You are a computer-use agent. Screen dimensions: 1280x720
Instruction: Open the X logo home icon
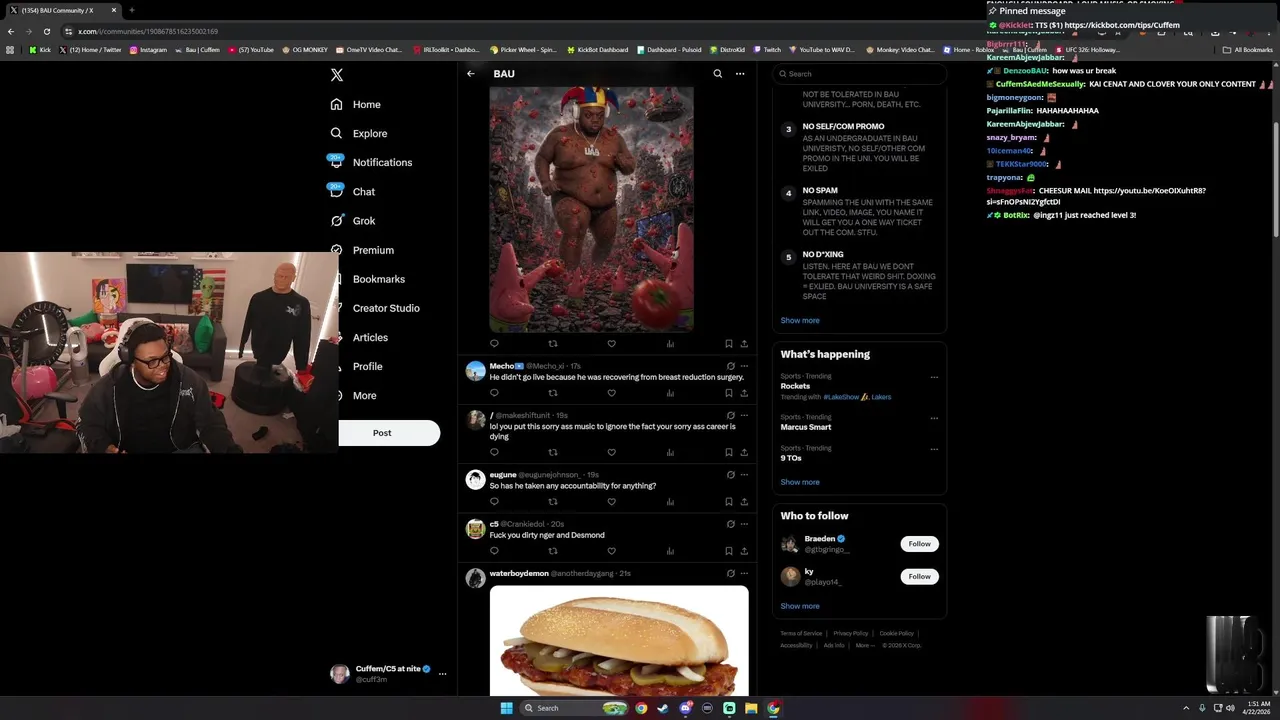pyautogui.click(x=336, y=74)
